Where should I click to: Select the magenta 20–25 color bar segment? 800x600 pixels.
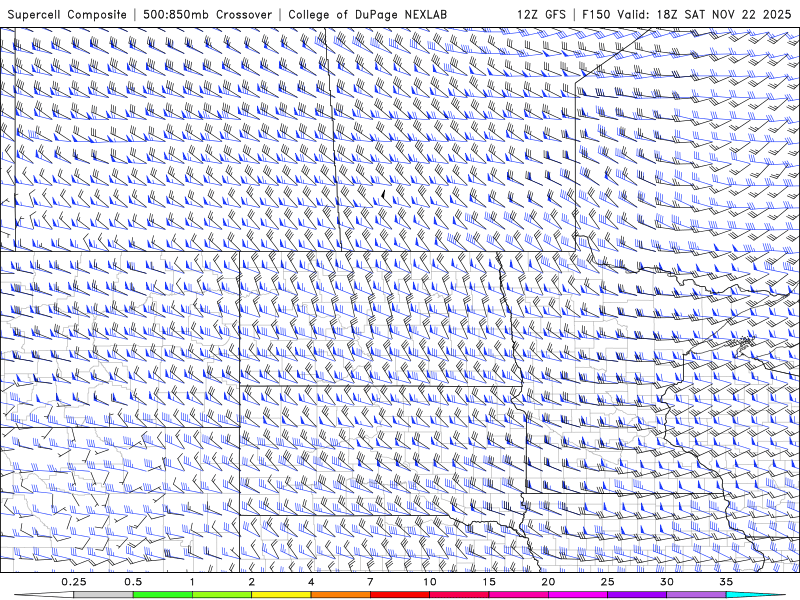click(x=578, y=595)
